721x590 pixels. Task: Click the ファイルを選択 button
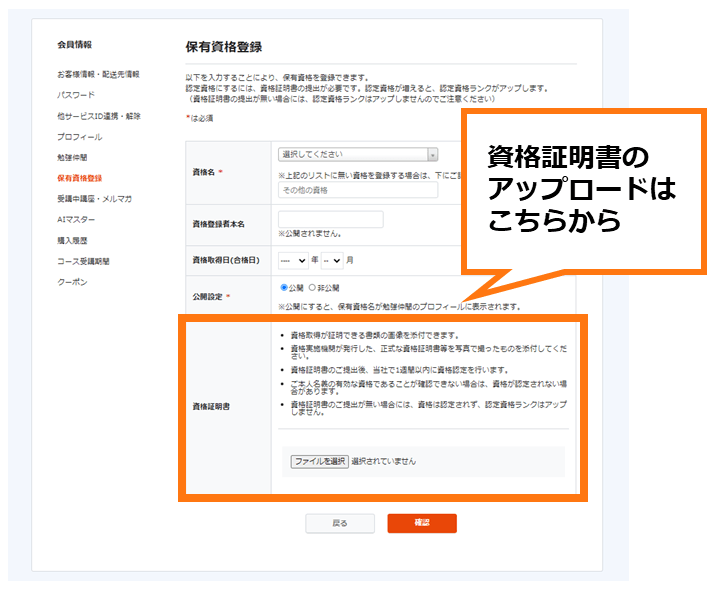[320, 461]
